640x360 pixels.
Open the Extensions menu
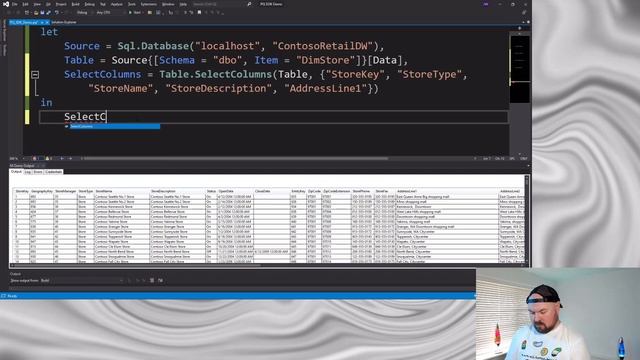tap(149, 4)
